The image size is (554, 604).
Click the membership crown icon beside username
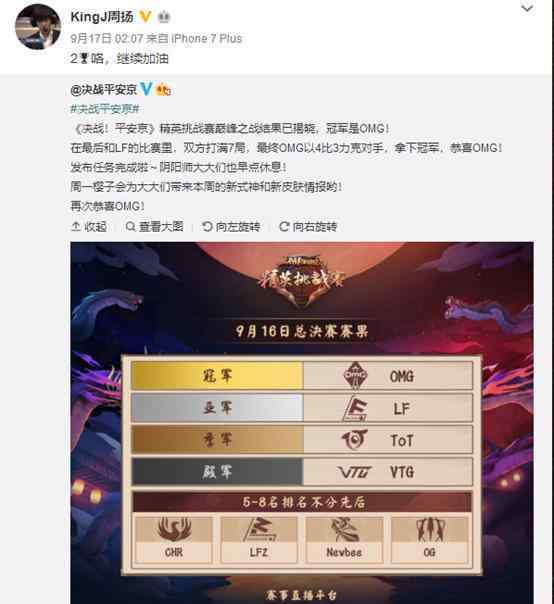165,17
